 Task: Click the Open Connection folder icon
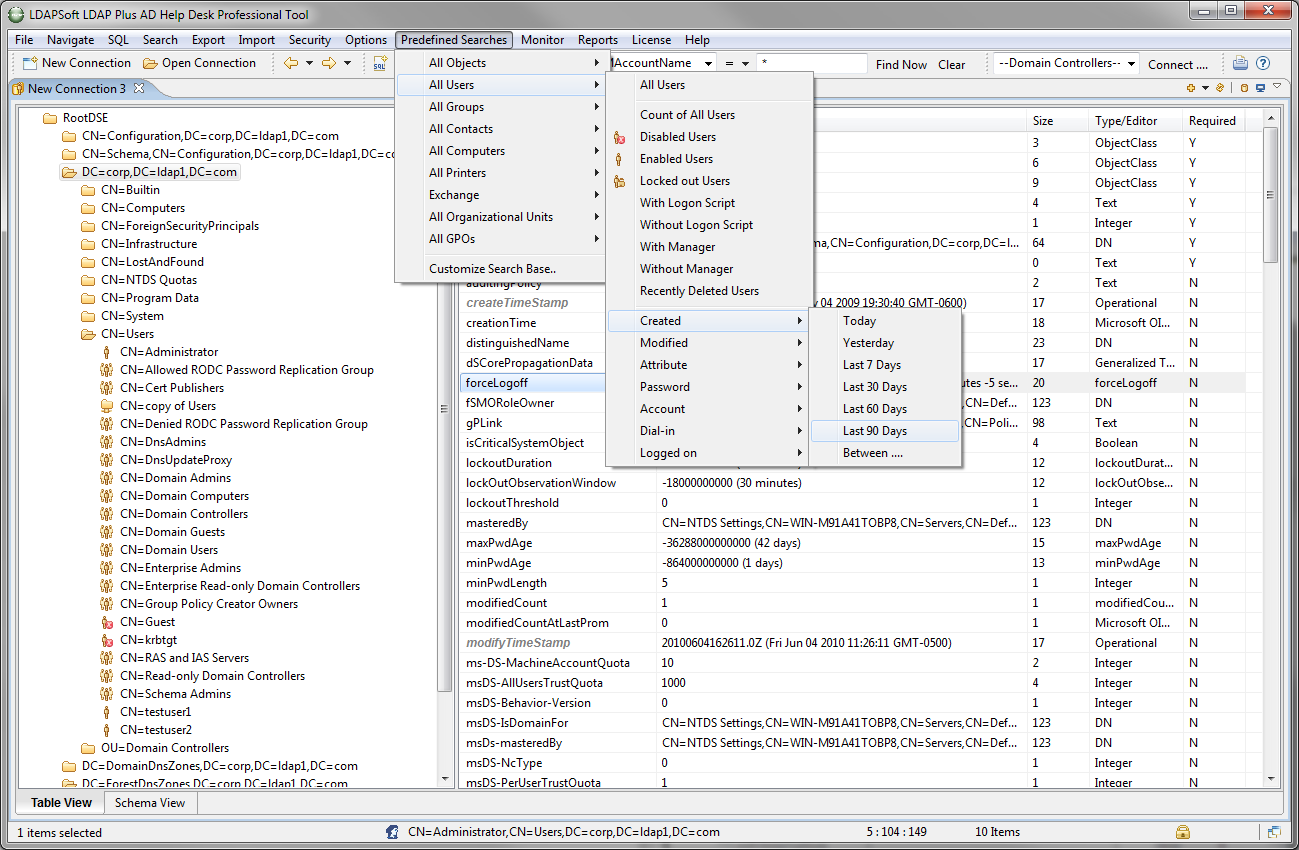click(x=150, y=63)
